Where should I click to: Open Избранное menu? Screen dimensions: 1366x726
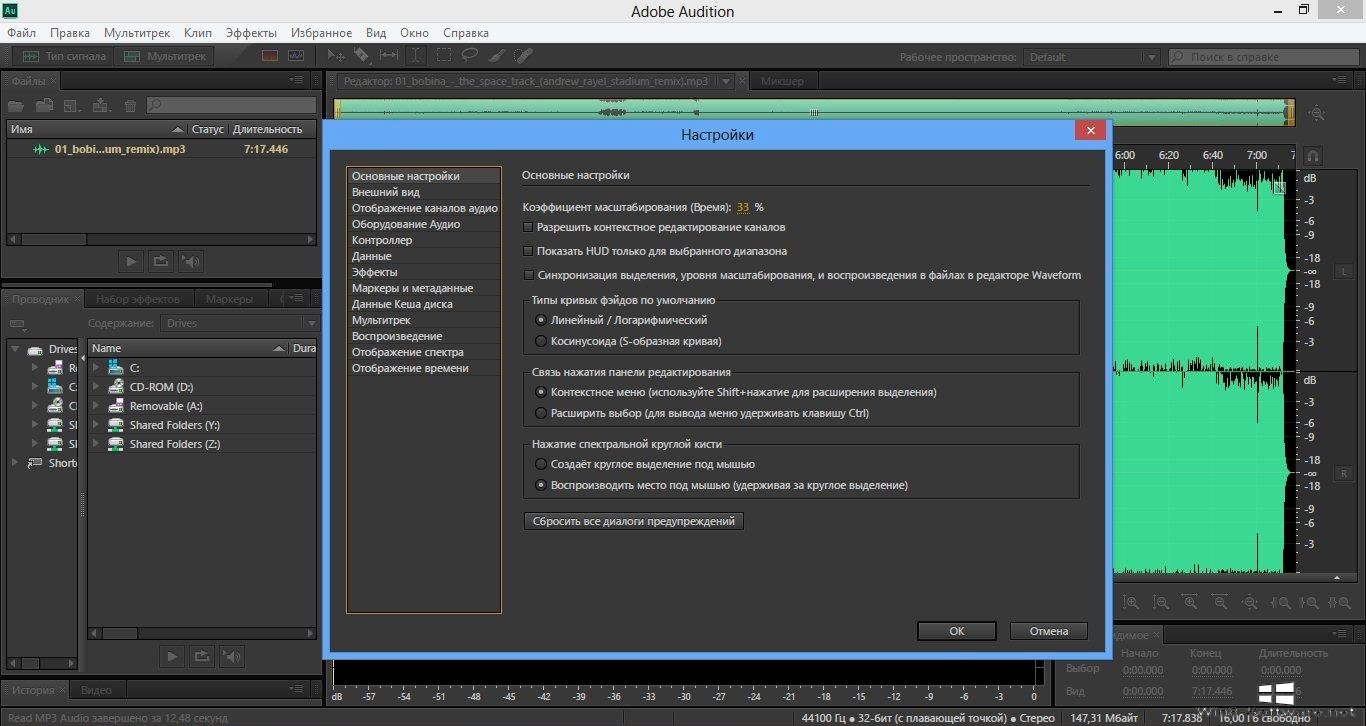pyautogui.click(x=321, y=33)
